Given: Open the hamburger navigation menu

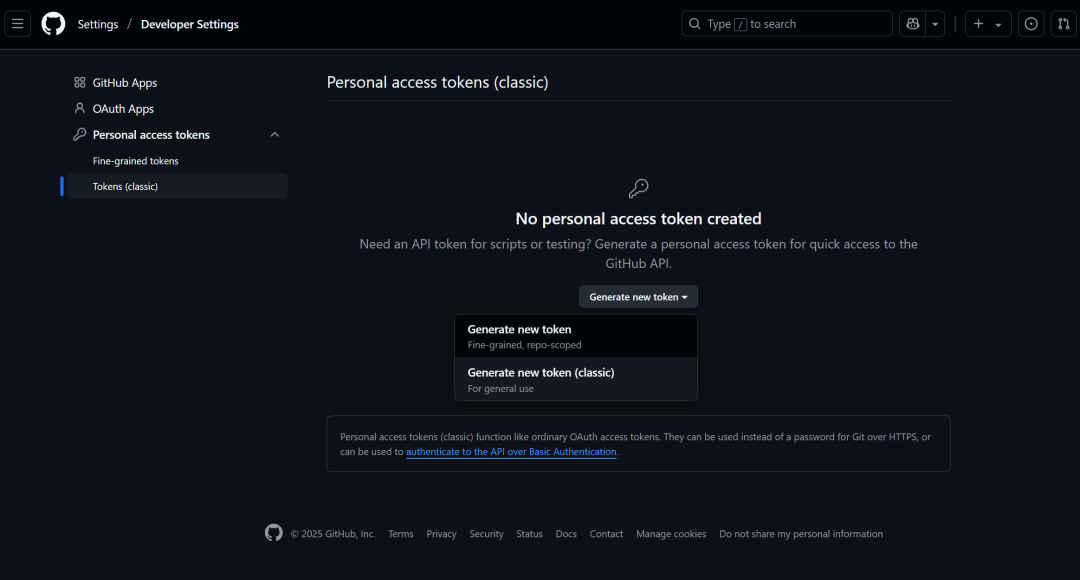Looking at the screenshot, I should (x=17, y=24).
